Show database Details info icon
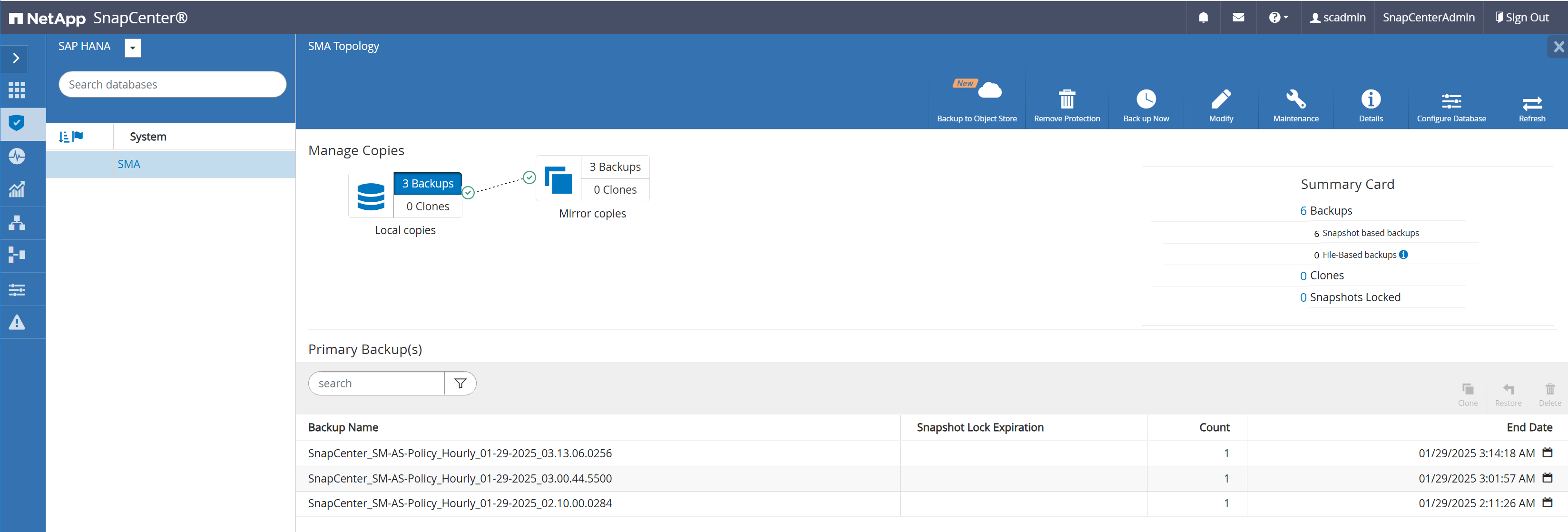The image size is (1568, 532). pyautogui.click(x=1370, y=100)
